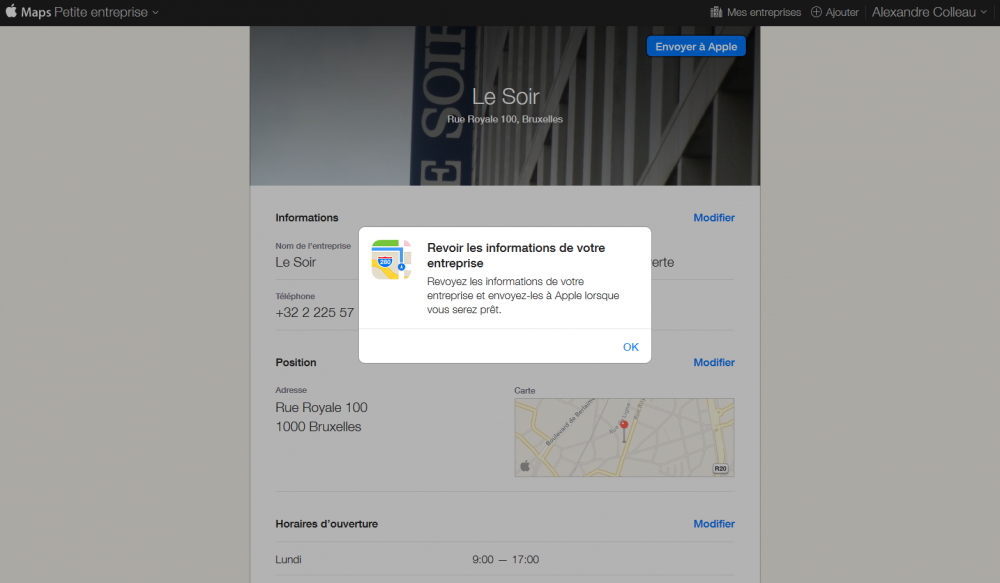Click the 9:00 — 17:00 hours value
The width and height of the screenshot is (1000, 583).
505,559
